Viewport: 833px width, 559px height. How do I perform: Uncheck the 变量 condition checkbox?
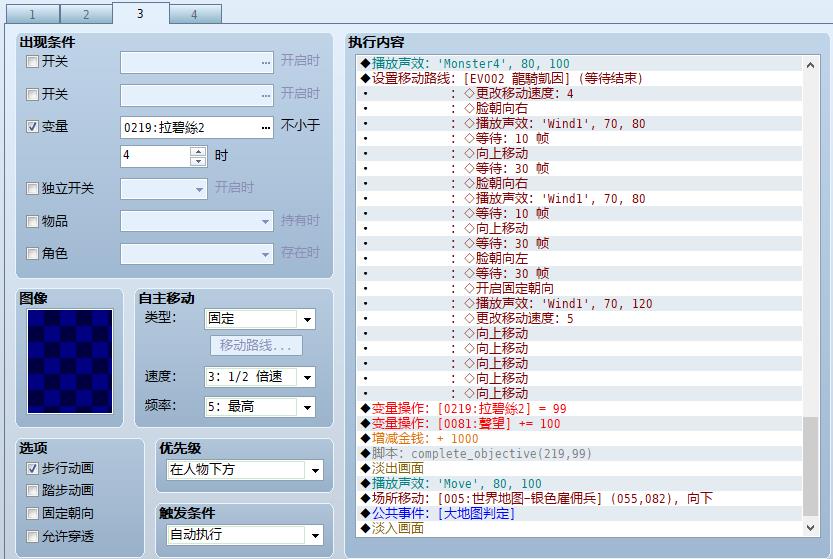(x=32, y=126)
